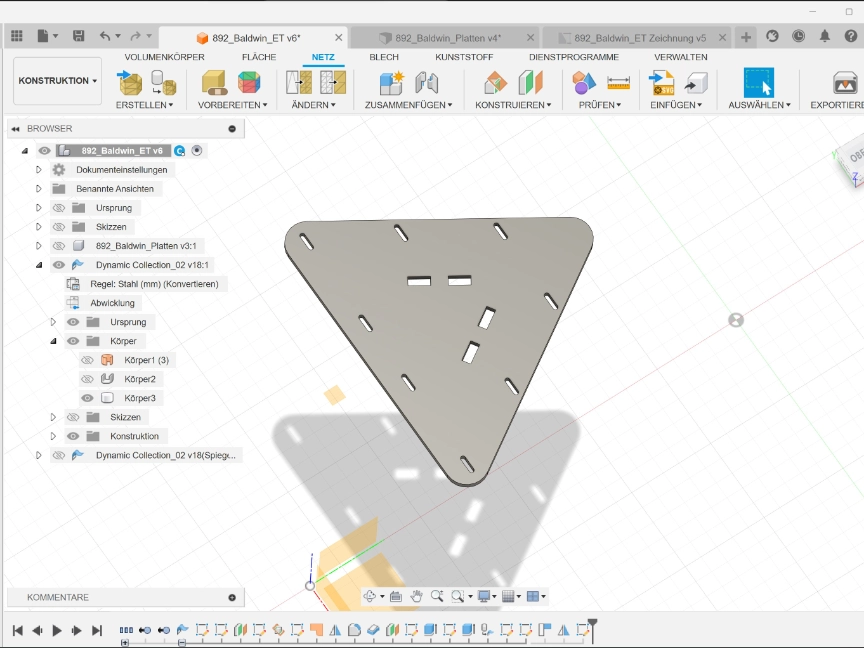864x648 pixels.
Task: Open the data panel grid icon
Action: [17, 36]
